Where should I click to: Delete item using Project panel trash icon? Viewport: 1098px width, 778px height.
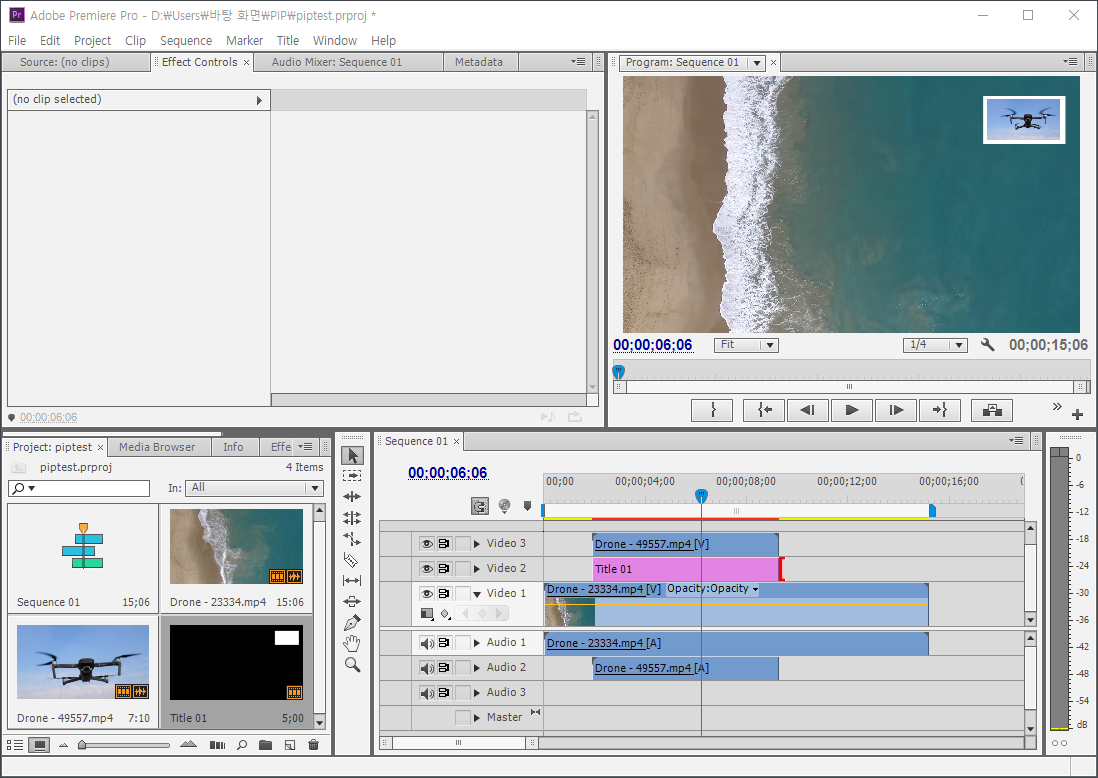(x=314, y=745)
